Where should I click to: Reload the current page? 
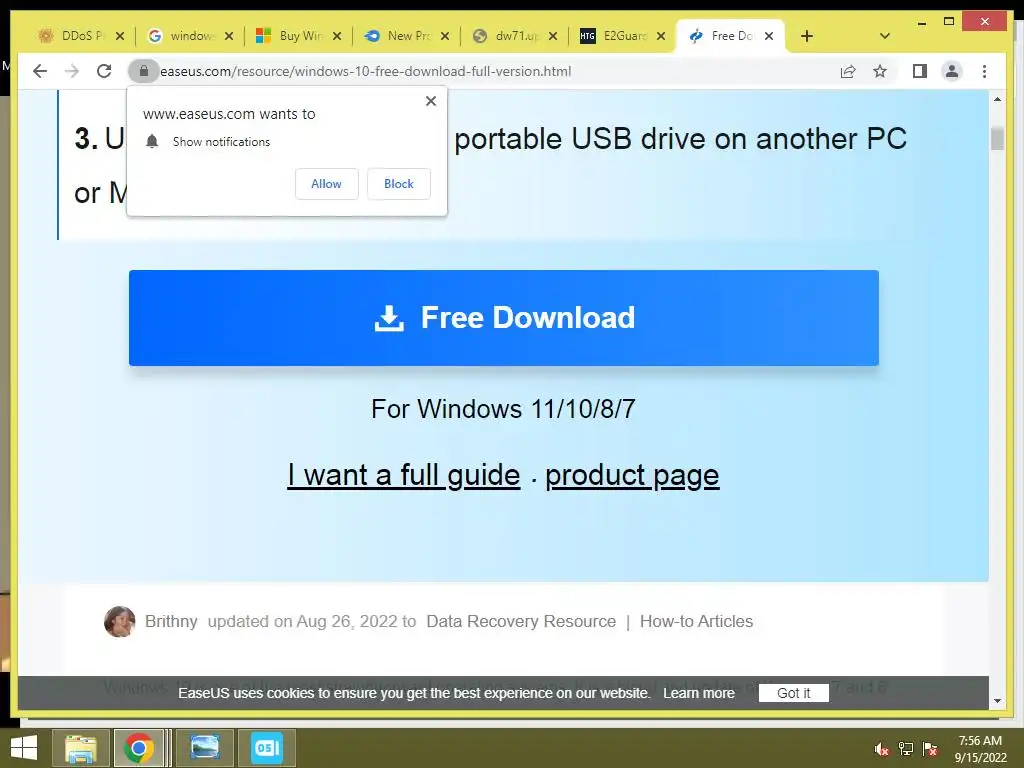point(104,71)
